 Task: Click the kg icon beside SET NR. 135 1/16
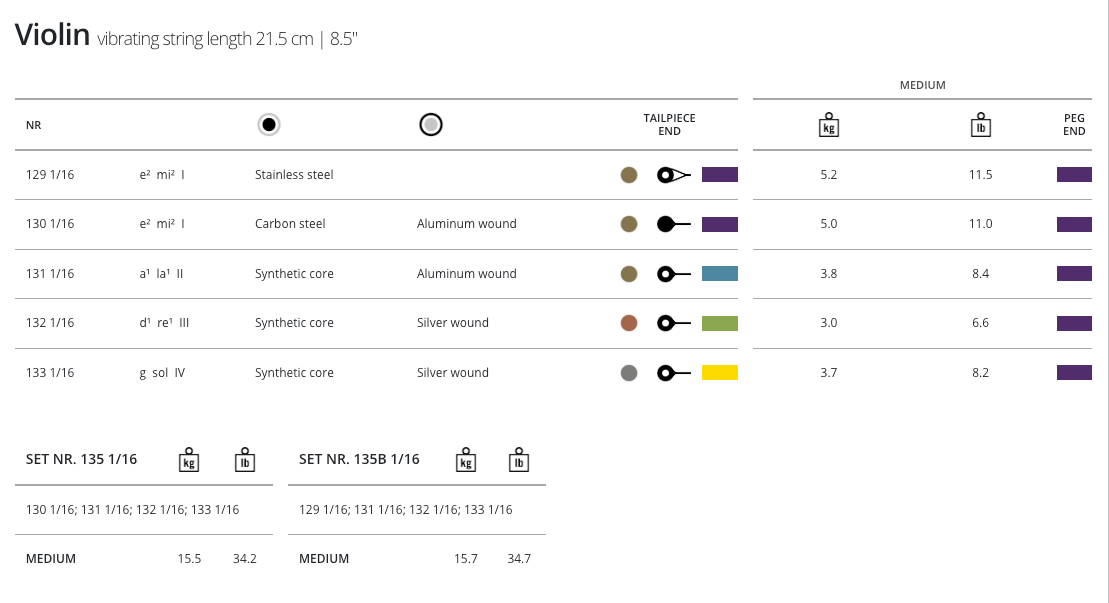[x=188, y=460]
